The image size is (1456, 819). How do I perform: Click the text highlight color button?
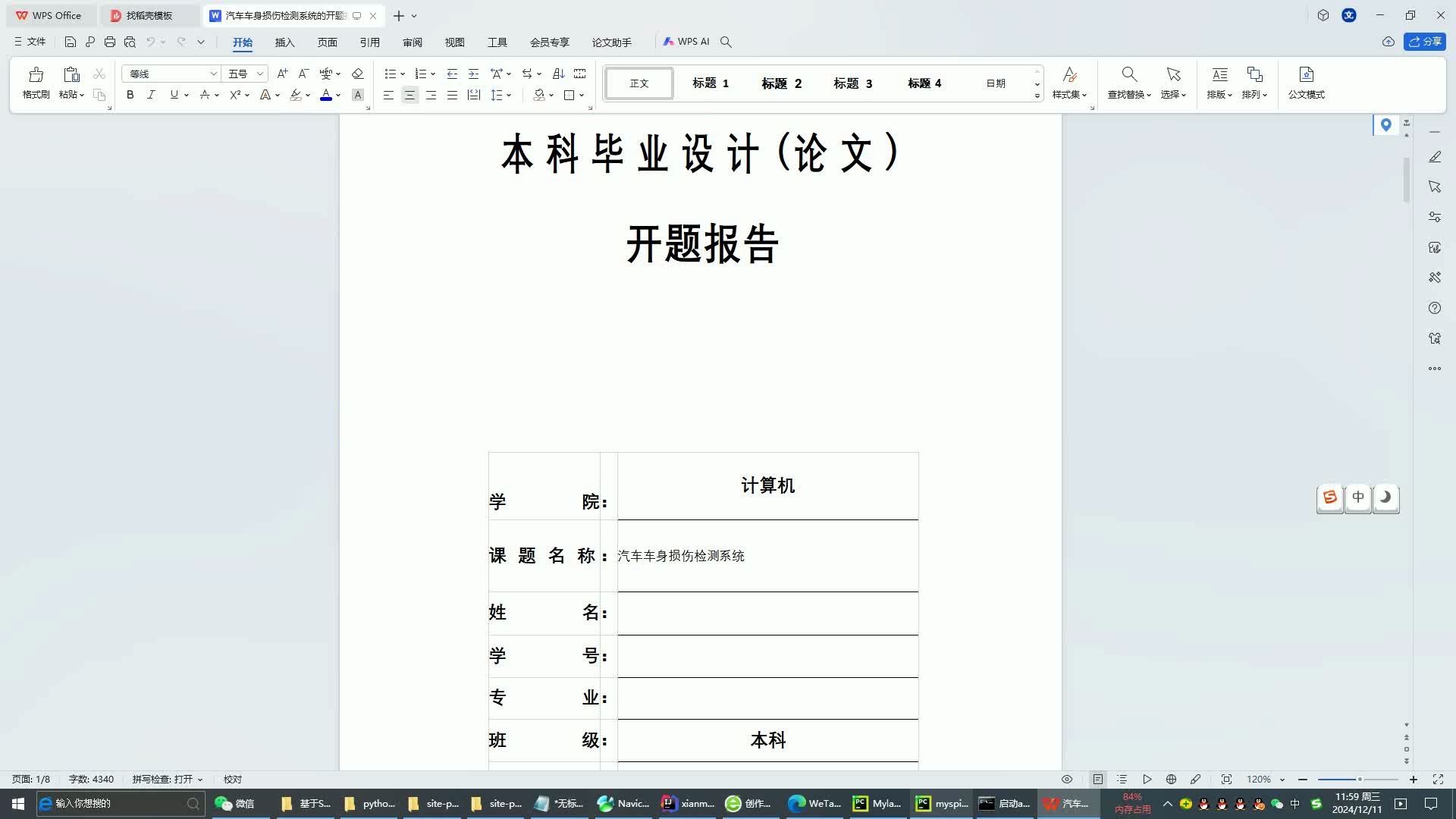296,95
